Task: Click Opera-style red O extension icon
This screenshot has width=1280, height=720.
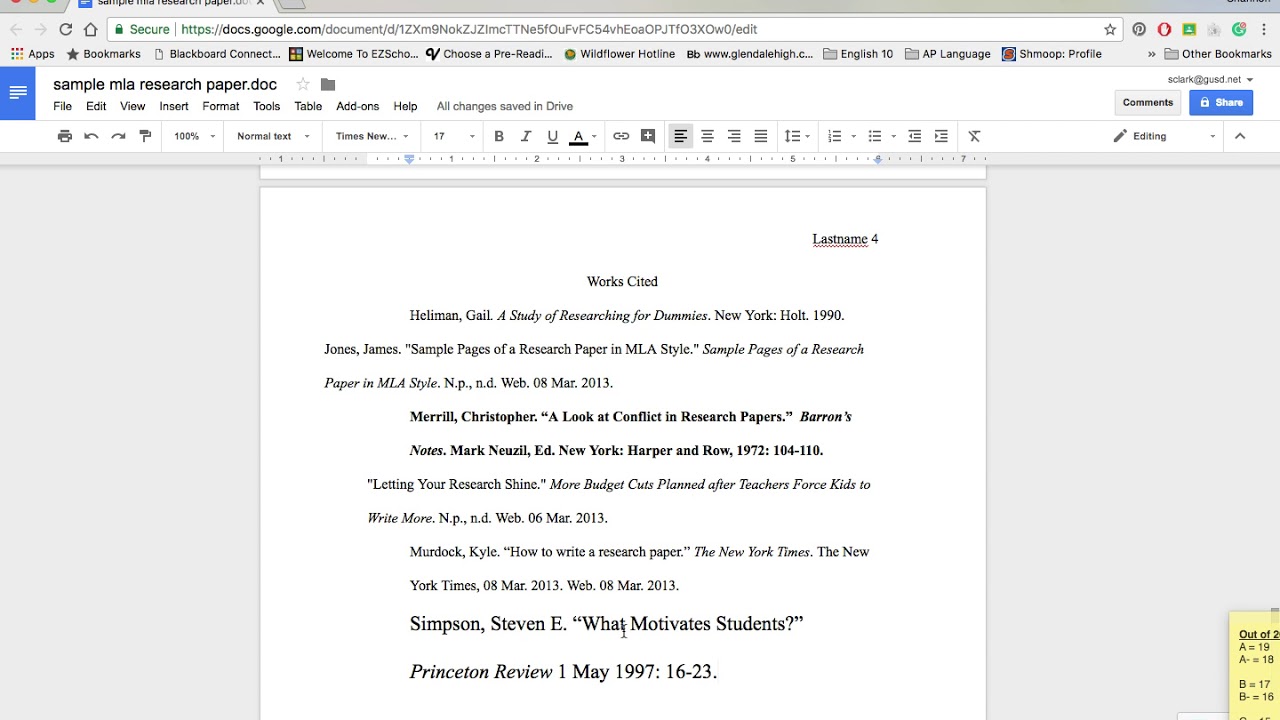Action: (x=1164, y=30)
